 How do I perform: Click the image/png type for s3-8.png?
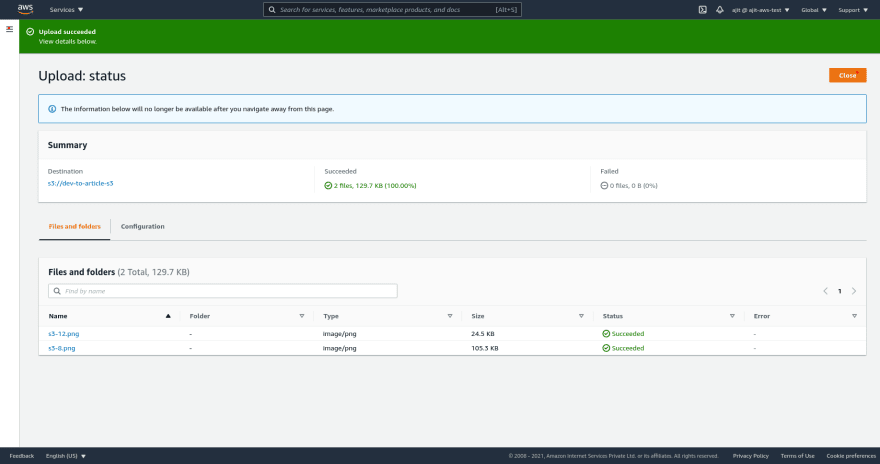[x=340, y=348]
